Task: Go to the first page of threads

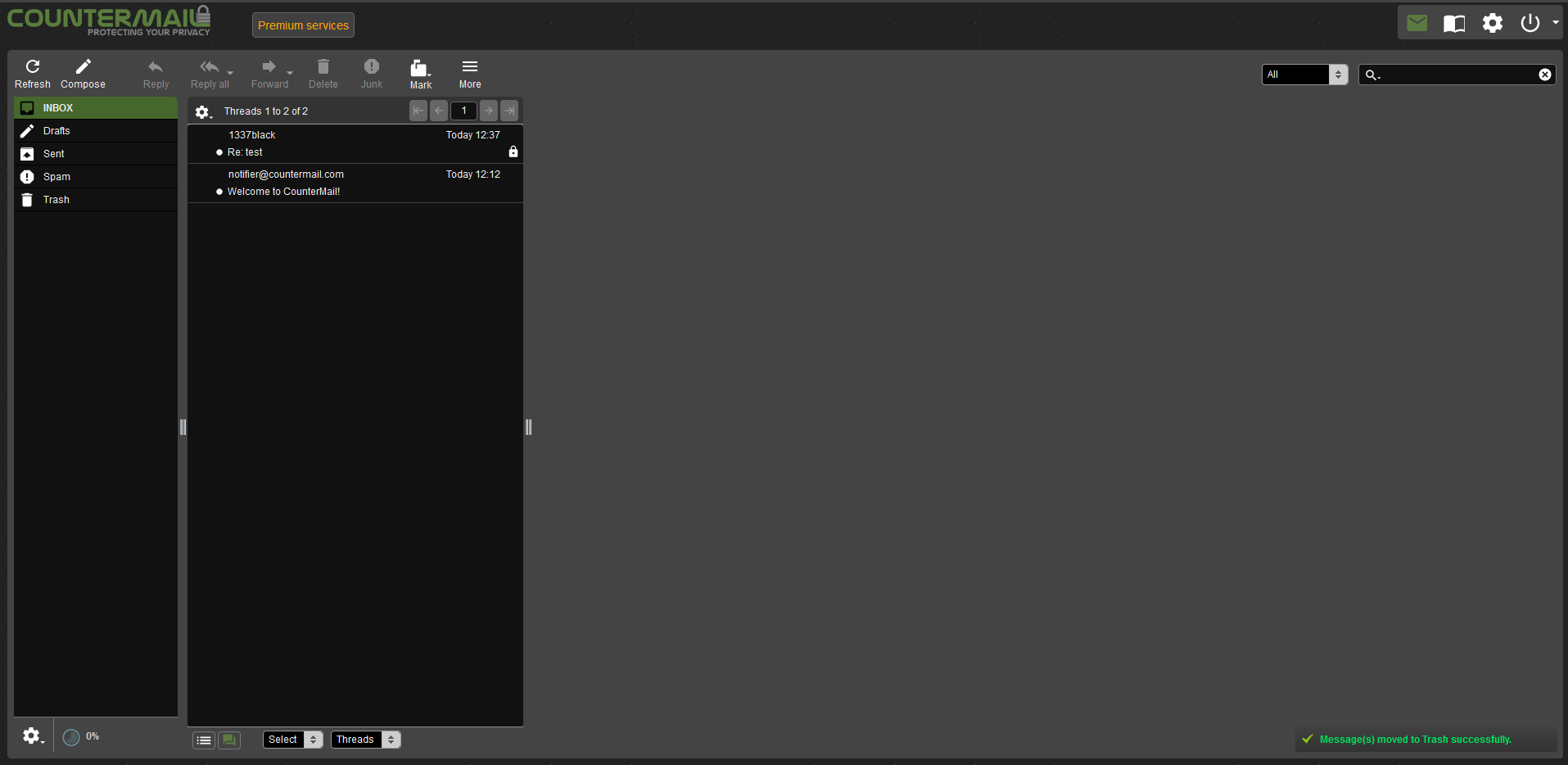Action: [x=418, y=111]
